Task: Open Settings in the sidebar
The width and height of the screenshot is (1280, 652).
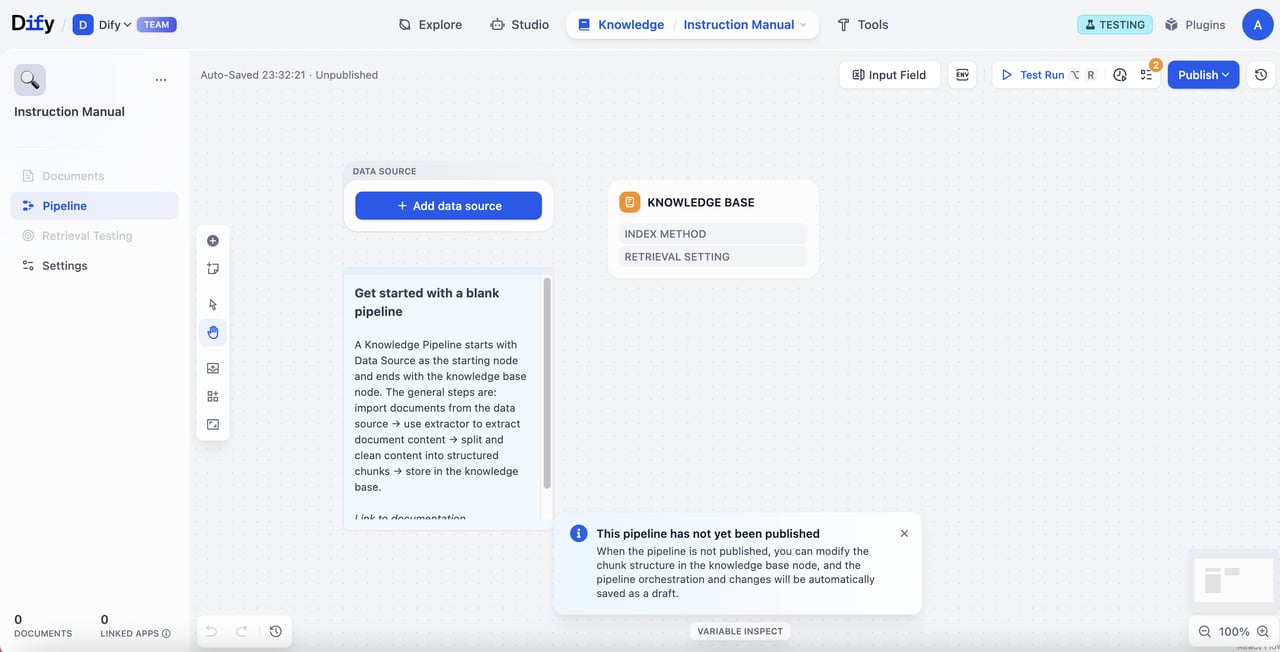Action: tap(95, 266)
